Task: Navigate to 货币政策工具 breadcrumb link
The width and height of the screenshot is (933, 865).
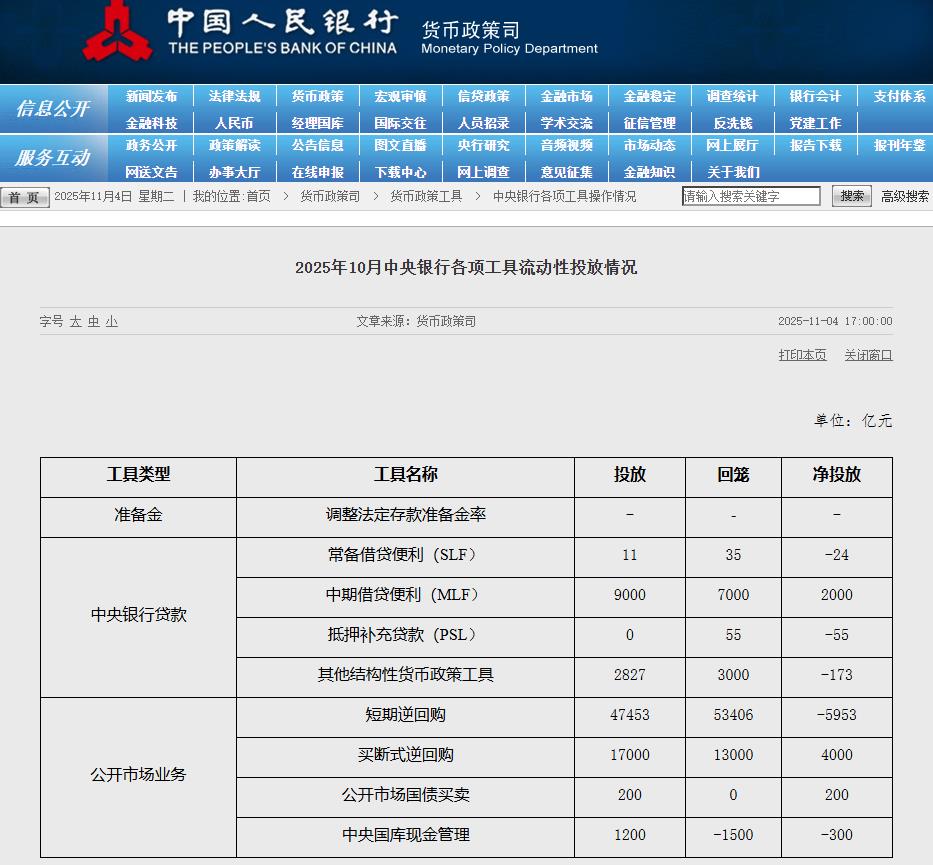Action: 425,196
